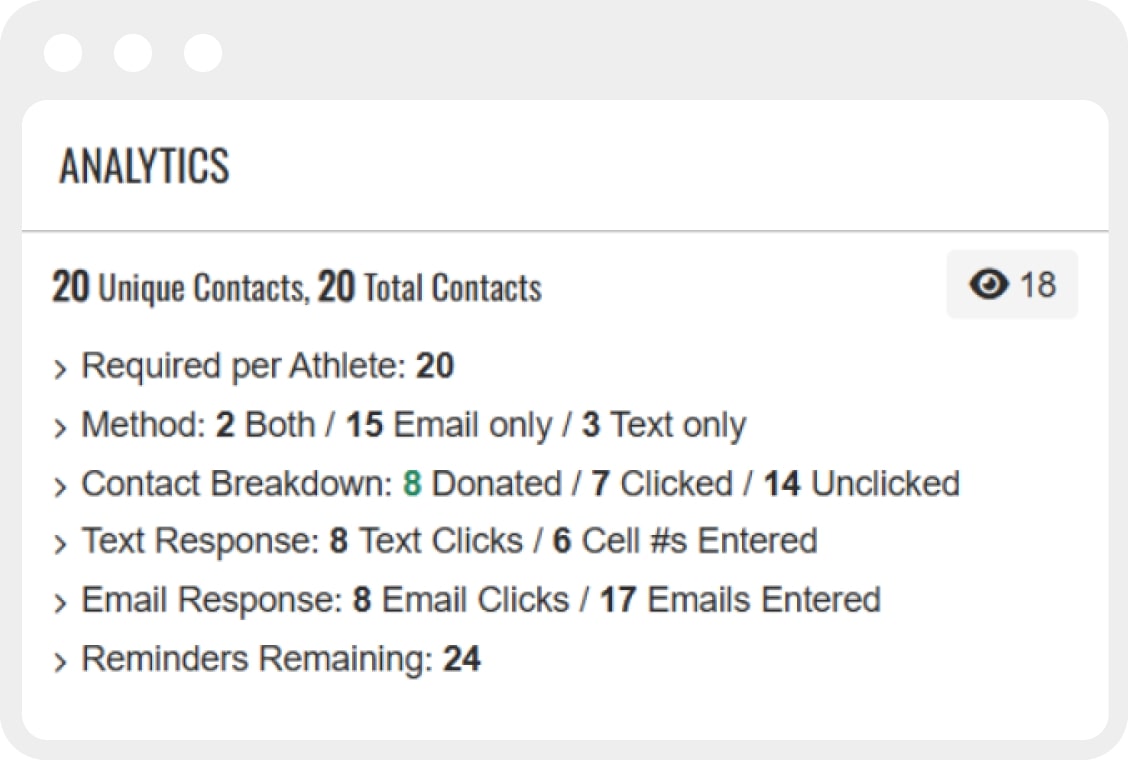
Task: Click 20 Total Contacts text
Action: pos(429,287)
